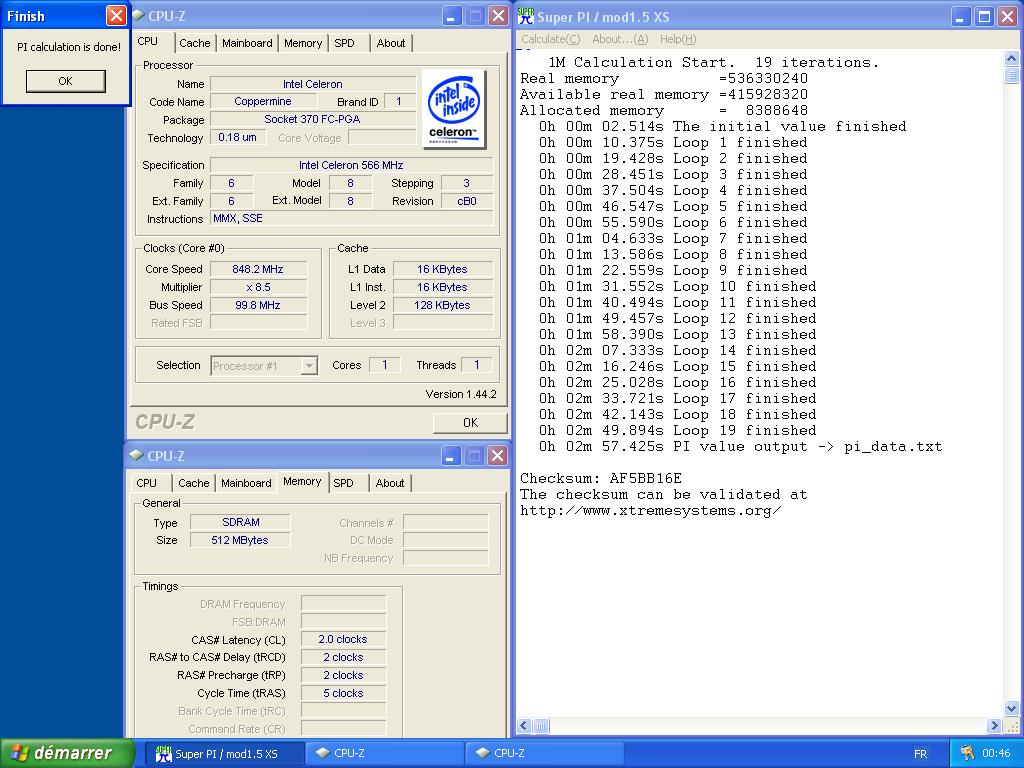Click FR language indicator in taskbar

point(920,754)
